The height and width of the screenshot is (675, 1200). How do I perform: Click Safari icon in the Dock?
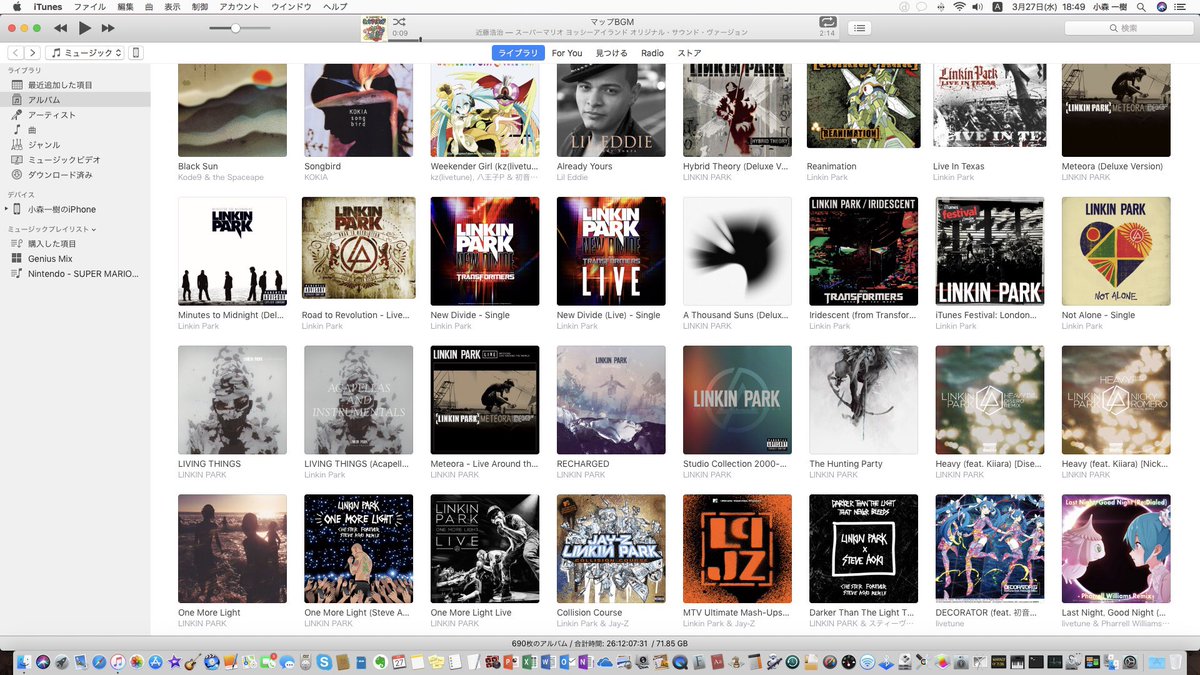click(x=99, y=661)
